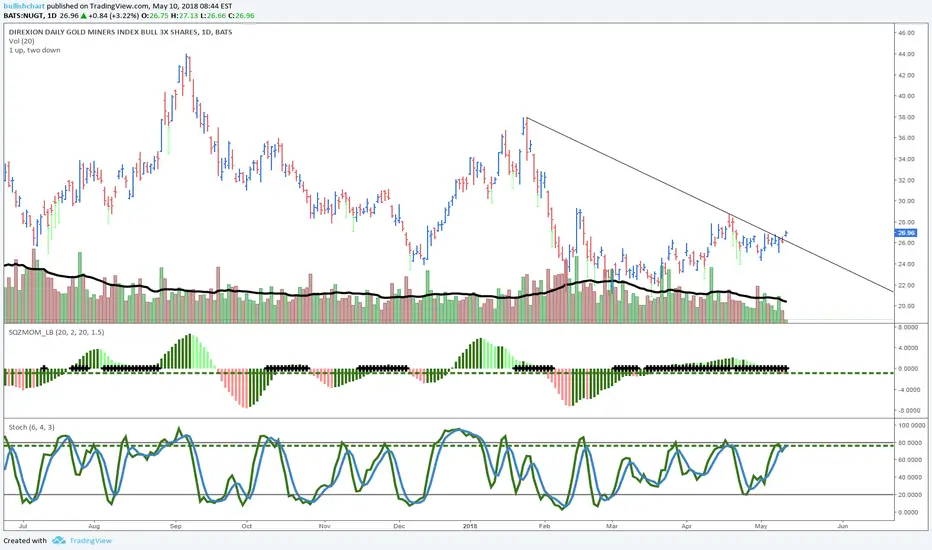Screen dimensions: 932x550
Task: Click the 8.0000 momentum axis label
Action: tap(908, 328)
